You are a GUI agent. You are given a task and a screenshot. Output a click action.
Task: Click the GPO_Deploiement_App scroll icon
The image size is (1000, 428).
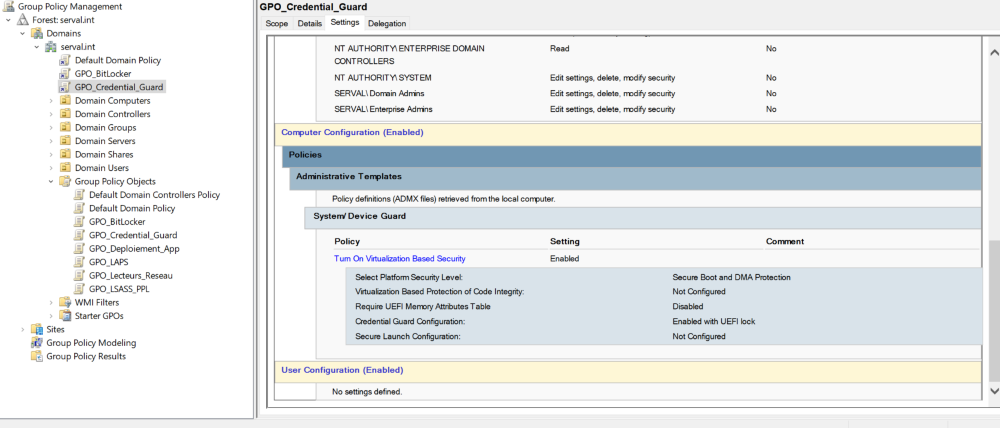[79, 249]
